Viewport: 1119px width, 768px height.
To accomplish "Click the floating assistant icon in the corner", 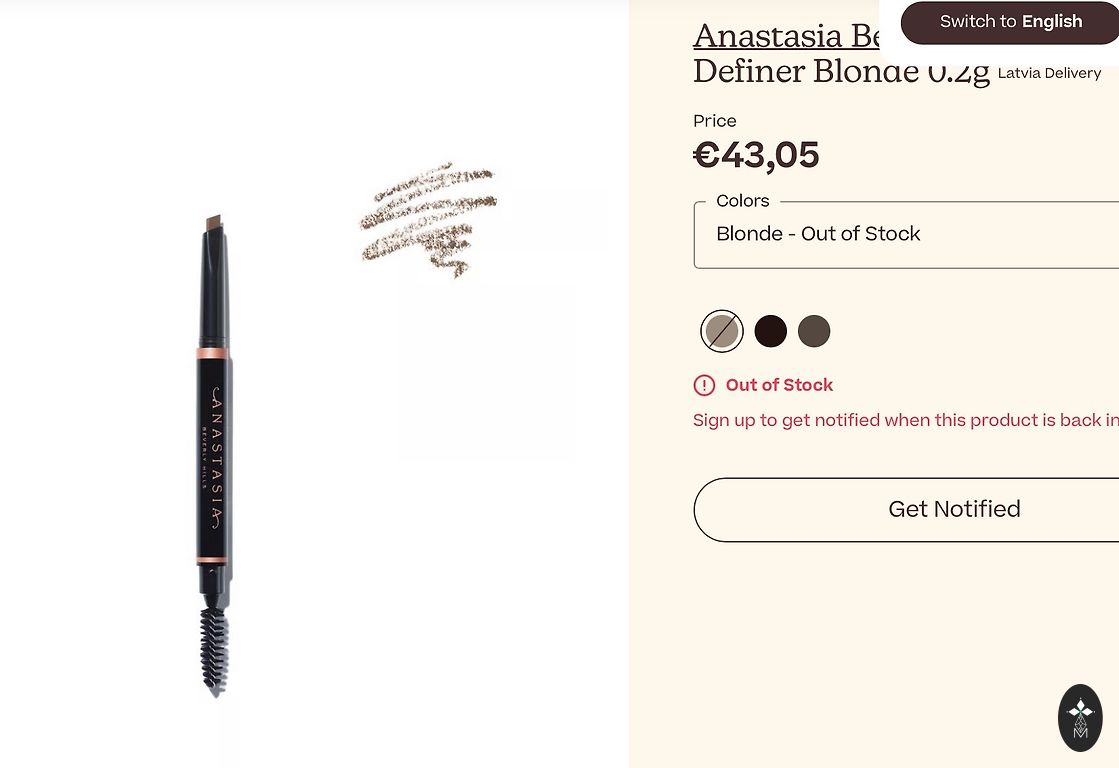I will pyautogui.click(x=1080, y=718).
